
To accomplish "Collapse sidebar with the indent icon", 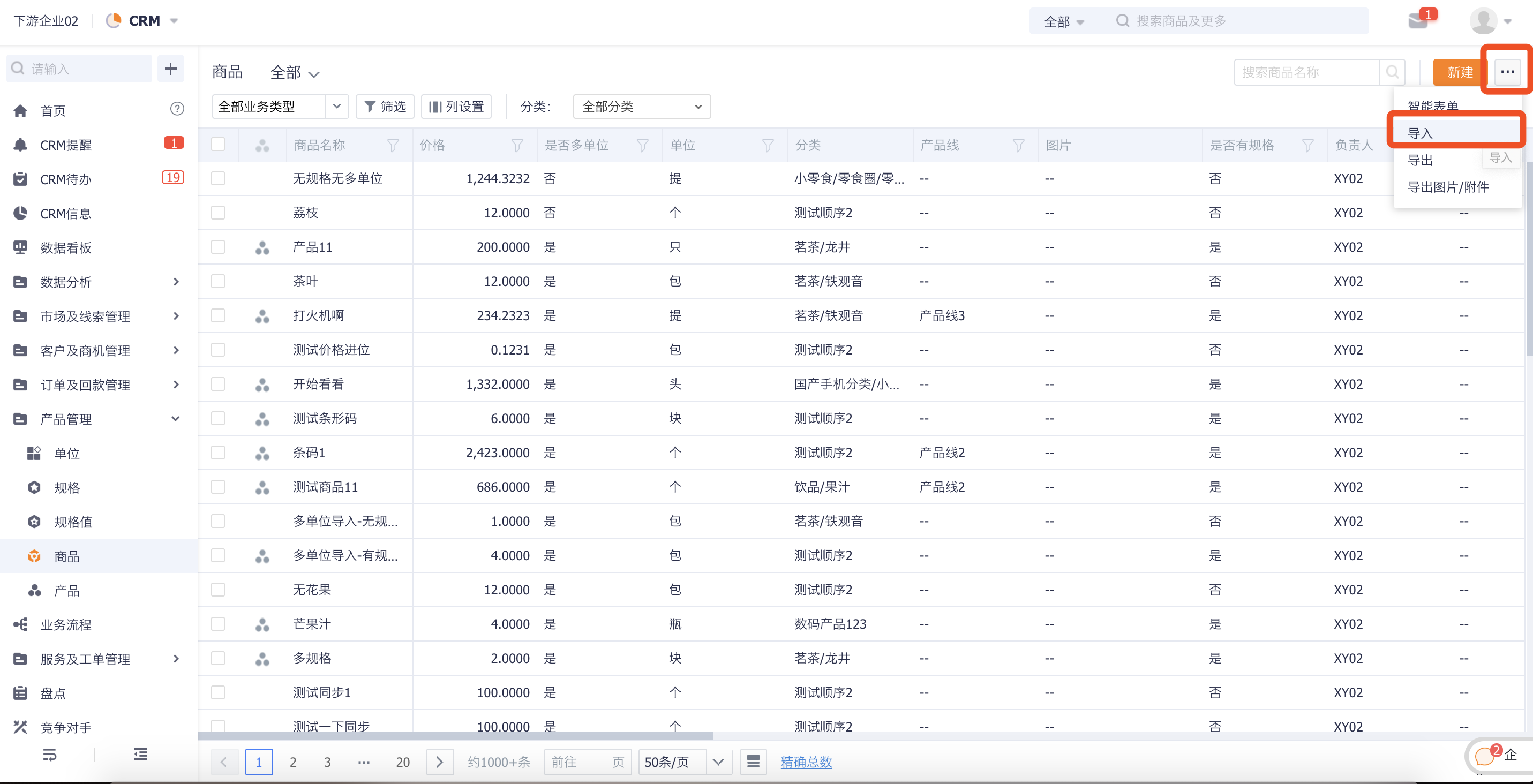I will click(140, 754).
